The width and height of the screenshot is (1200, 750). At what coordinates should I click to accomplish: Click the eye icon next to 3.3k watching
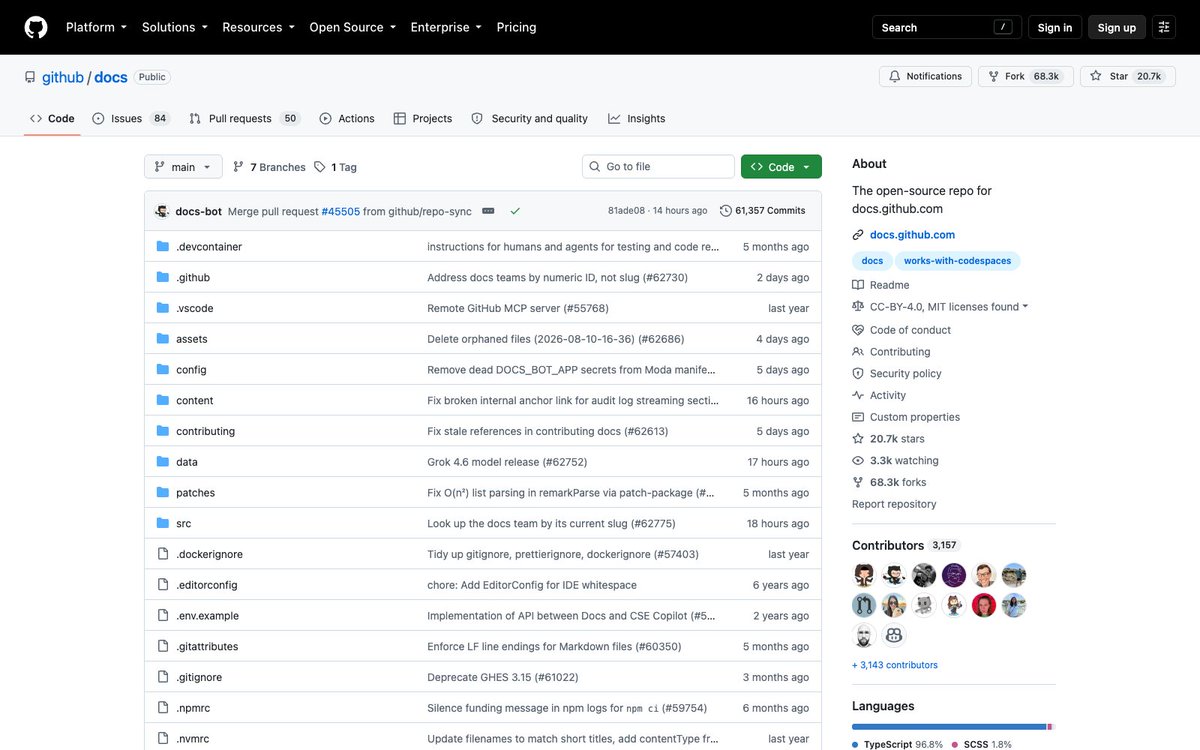coord(858,461)
